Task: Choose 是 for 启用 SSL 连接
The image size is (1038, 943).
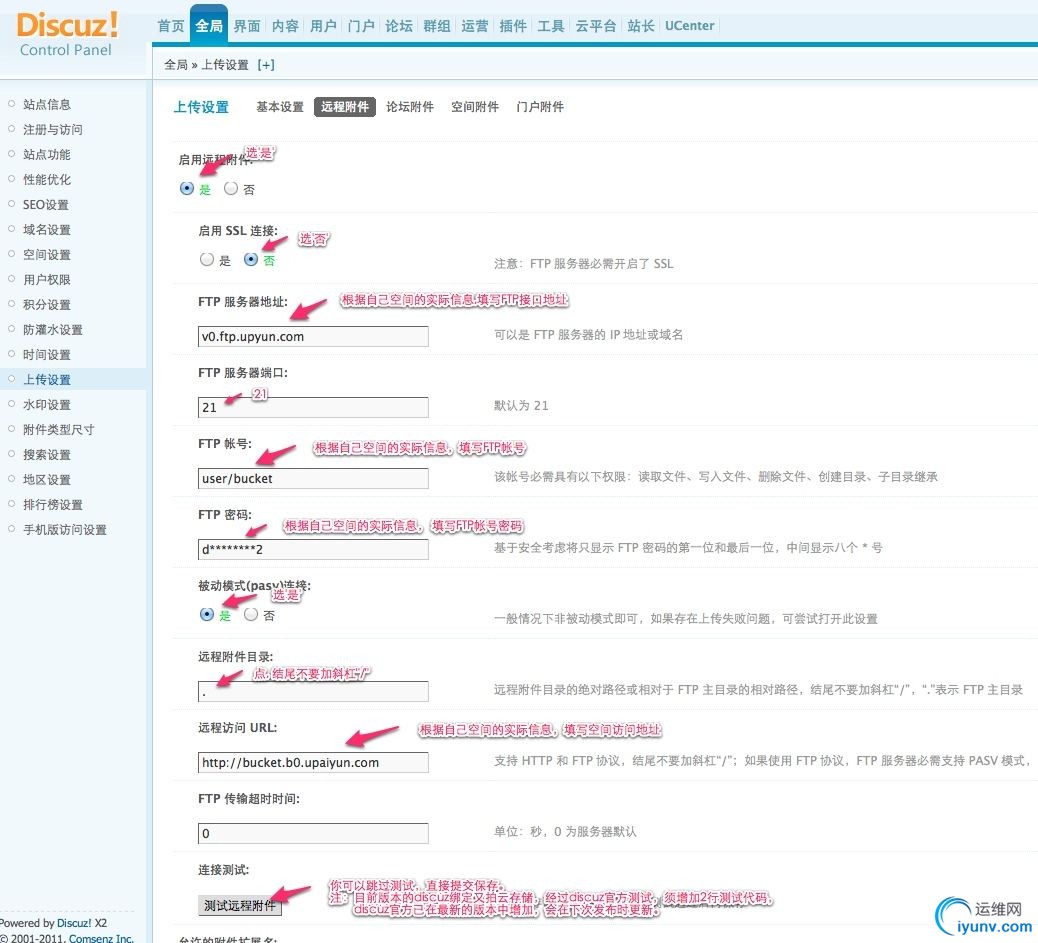Action: pyautogui.click(x=207, y=260)
